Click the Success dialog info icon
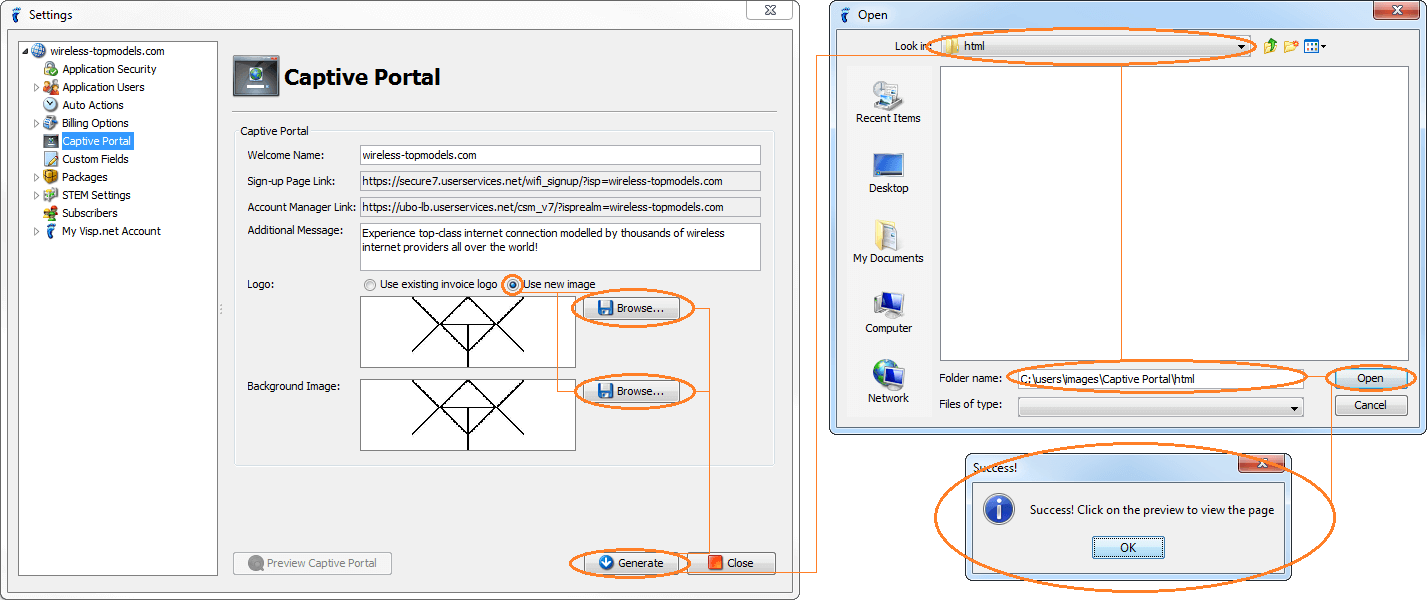The image size is (1427, 600). pos(999,509)
